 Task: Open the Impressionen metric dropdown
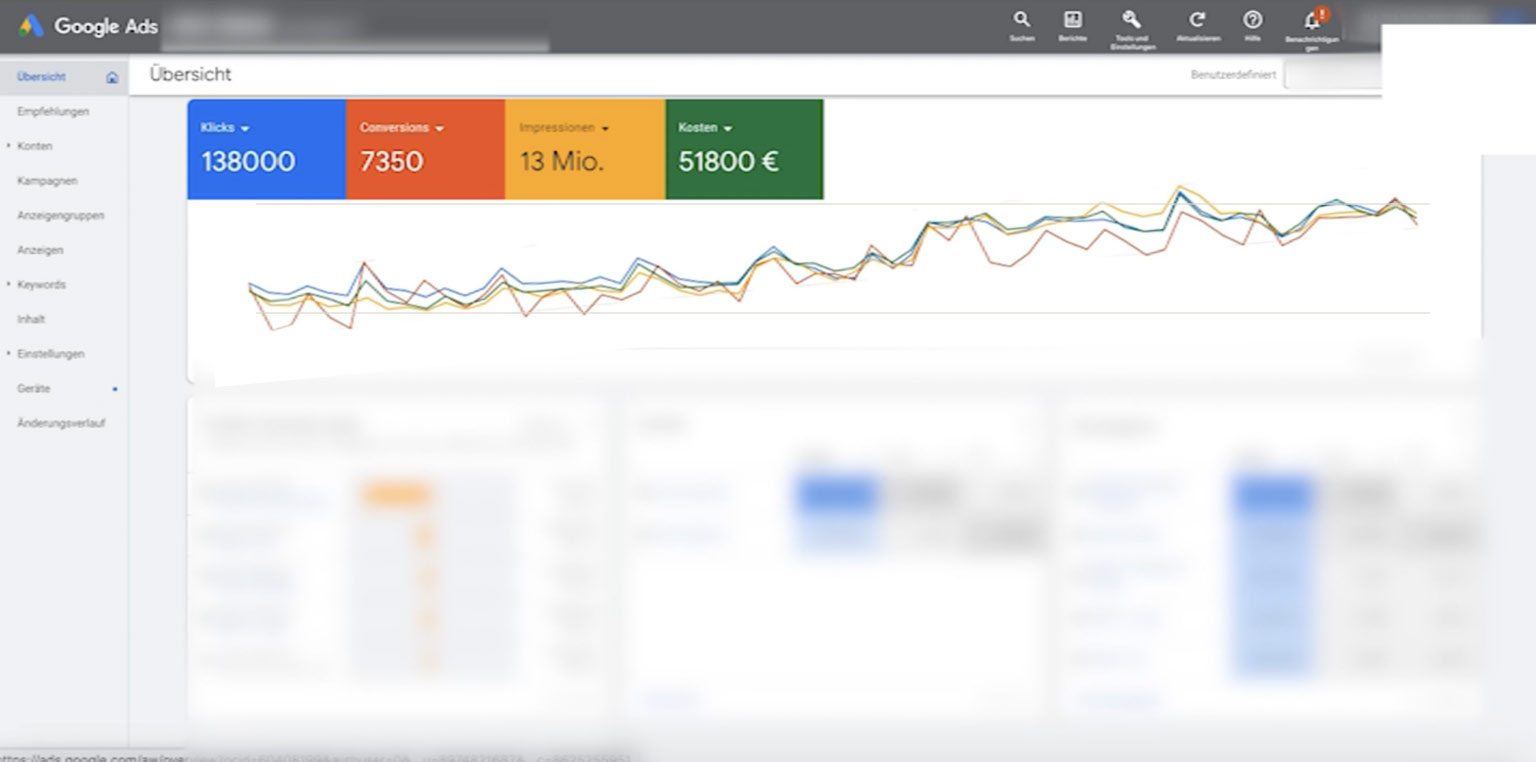point(605,128)
